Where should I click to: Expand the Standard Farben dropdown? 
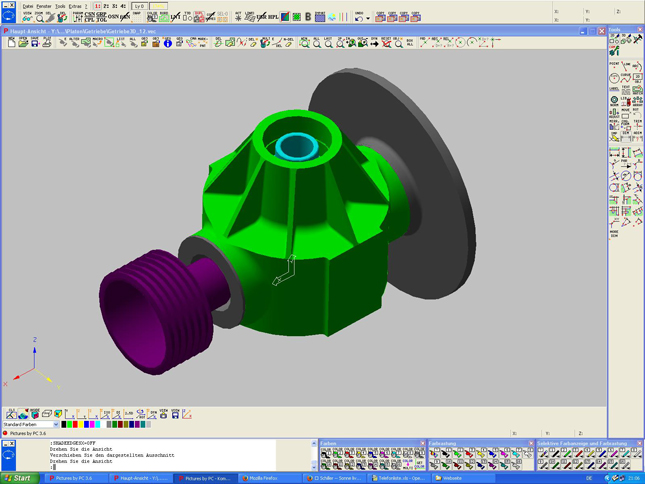coord(56,425)
